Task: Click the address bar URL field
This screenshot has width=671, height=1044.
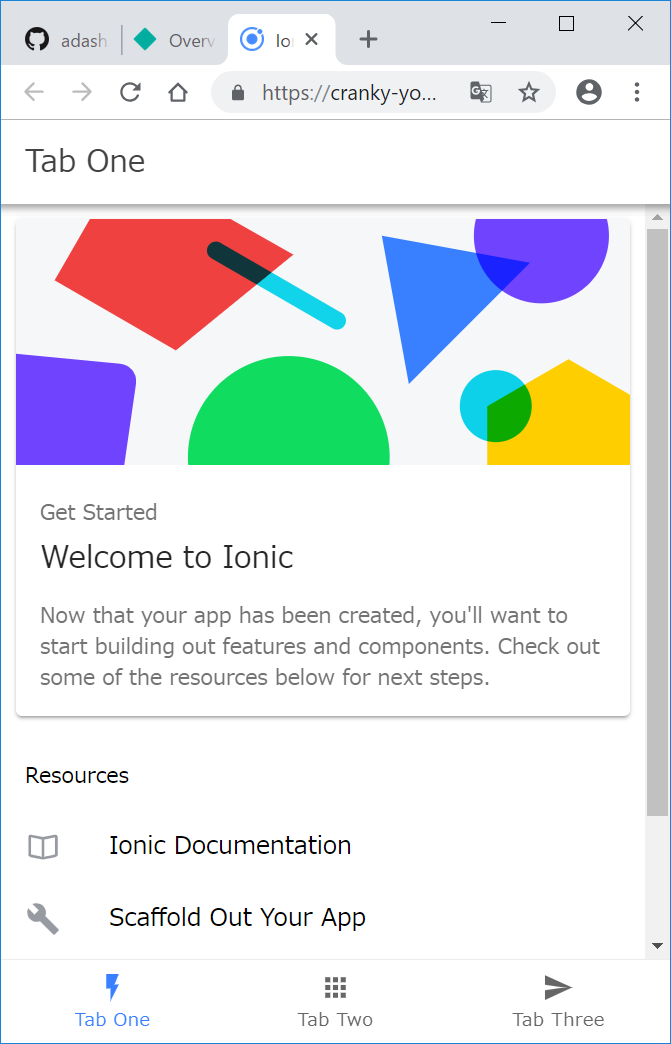Action: pos(348,93)
